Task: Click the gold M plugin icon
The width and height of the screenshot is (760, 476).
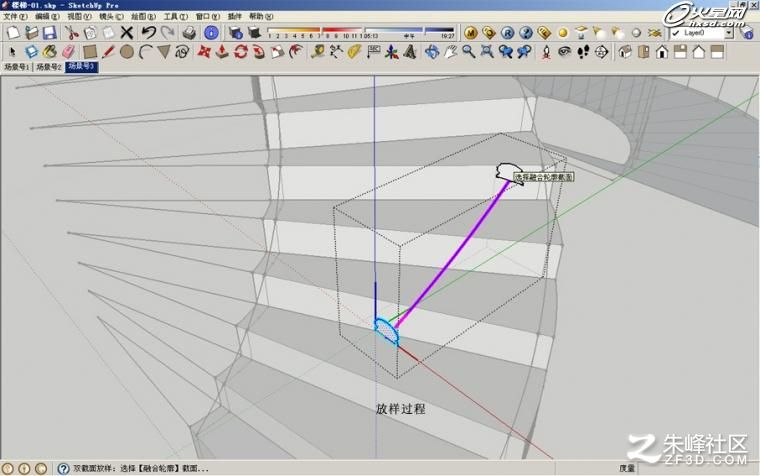Action: (471, 33)
